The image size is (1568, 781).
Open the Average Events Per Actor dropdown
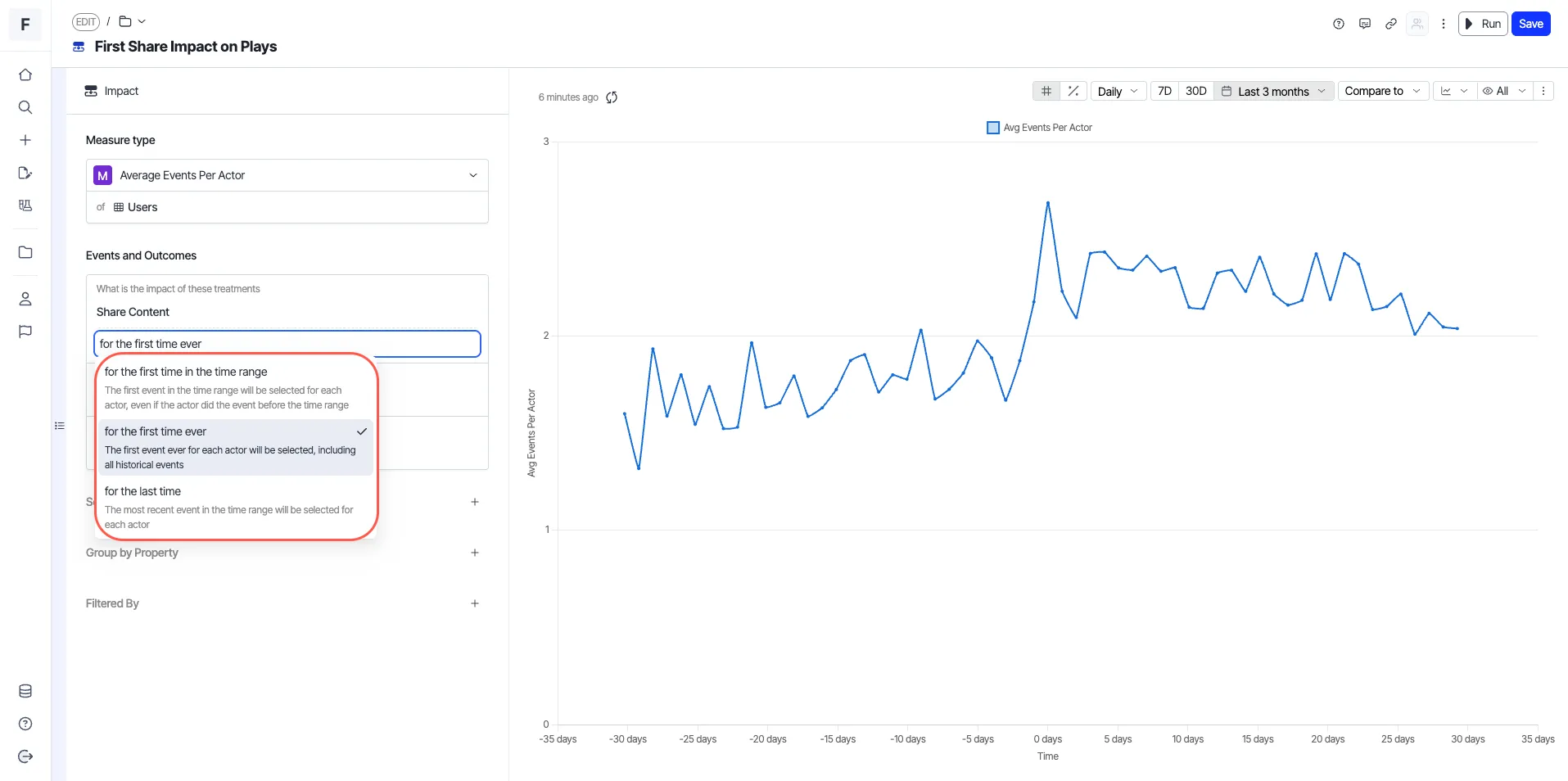click(x=287, y=175)
